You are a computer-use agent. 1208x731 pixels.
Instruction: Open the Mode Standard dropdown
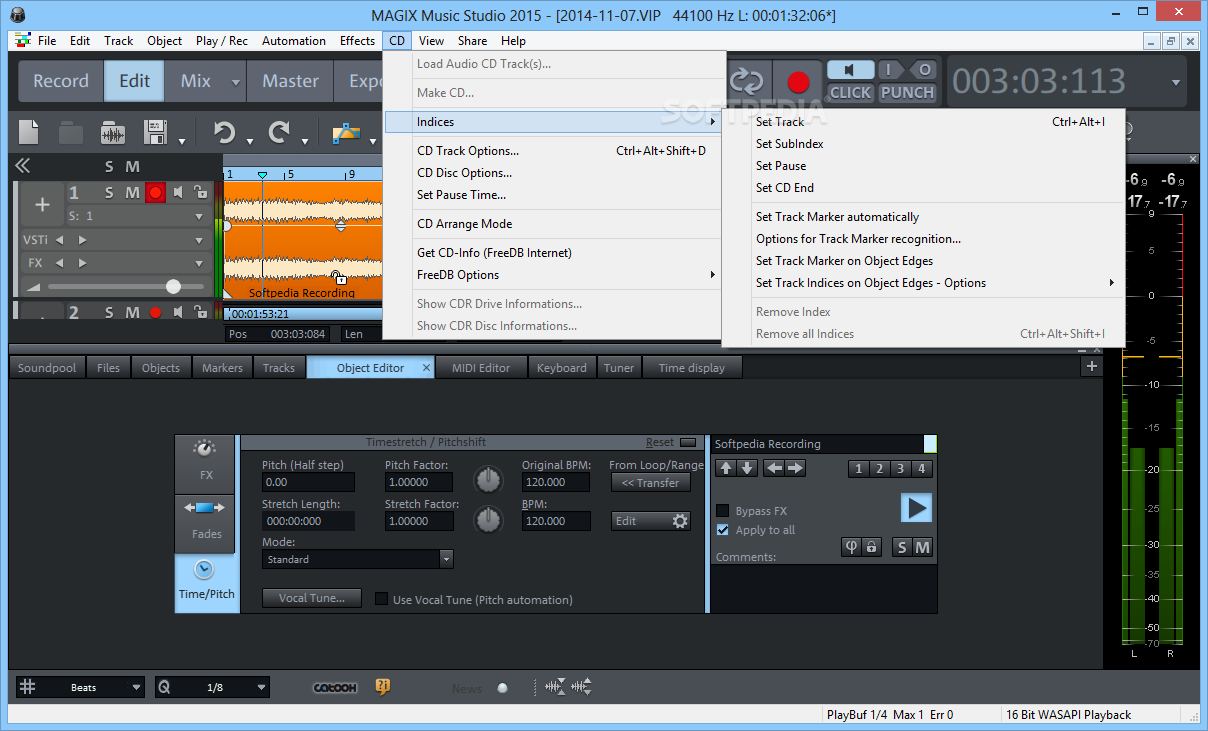point(446,559)
